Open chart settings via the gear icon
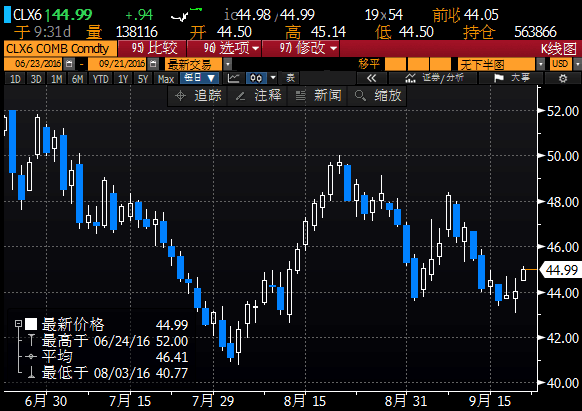The image size is (582, 411). (x=563, y=78)
